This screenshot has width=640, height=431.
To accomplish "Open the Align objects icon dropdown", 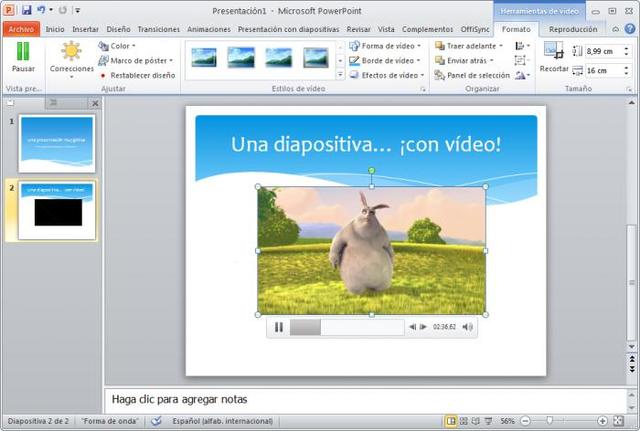I will 522,46.
